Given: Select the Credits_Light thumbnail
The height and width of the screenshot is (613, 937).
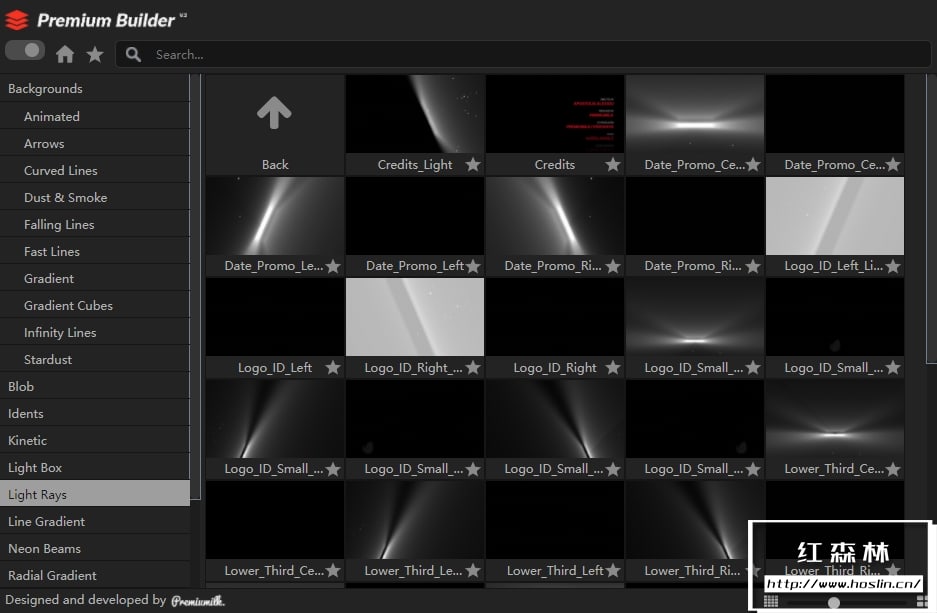Looking at the screenshot, I should 415,114.
